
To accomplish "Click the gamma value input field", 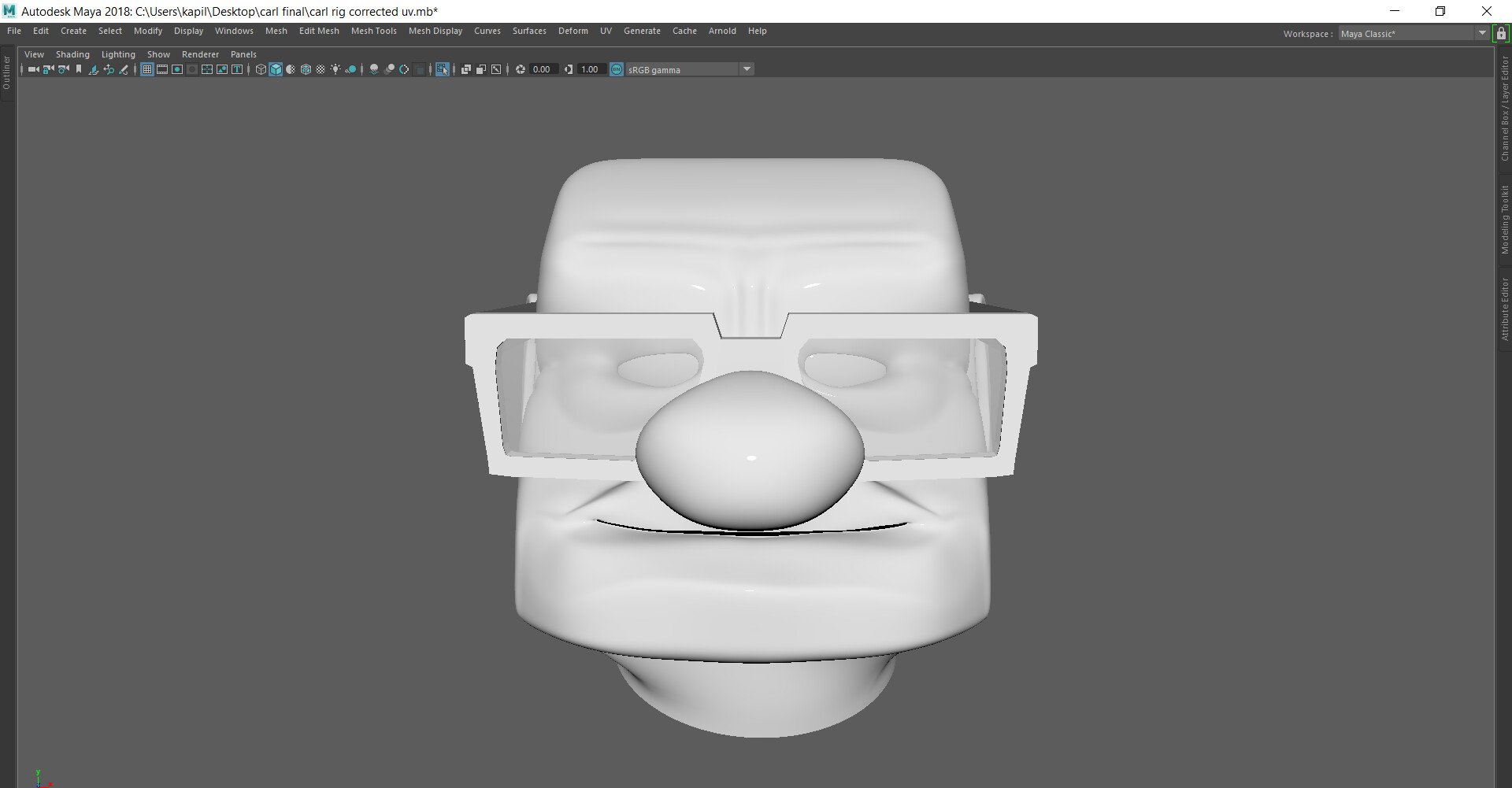I will [x=591, y=69].
